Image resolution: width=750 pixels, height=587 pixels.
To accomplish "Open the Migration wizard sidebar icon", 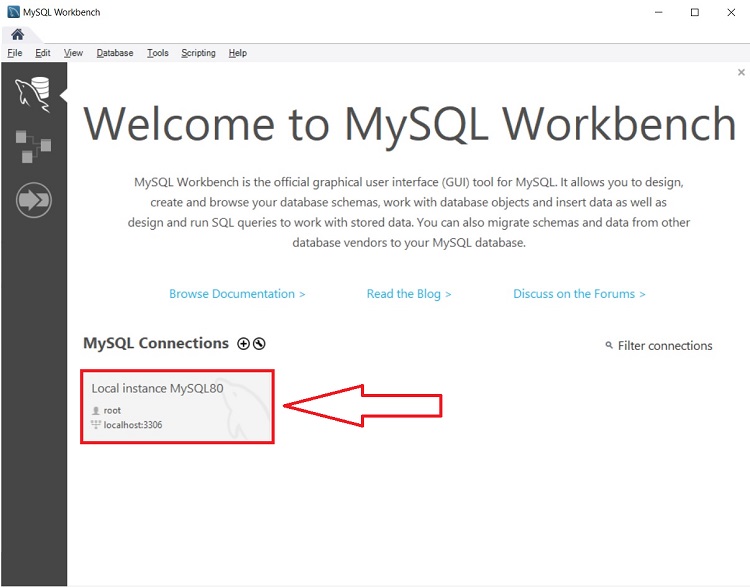I will pos(33,200).
